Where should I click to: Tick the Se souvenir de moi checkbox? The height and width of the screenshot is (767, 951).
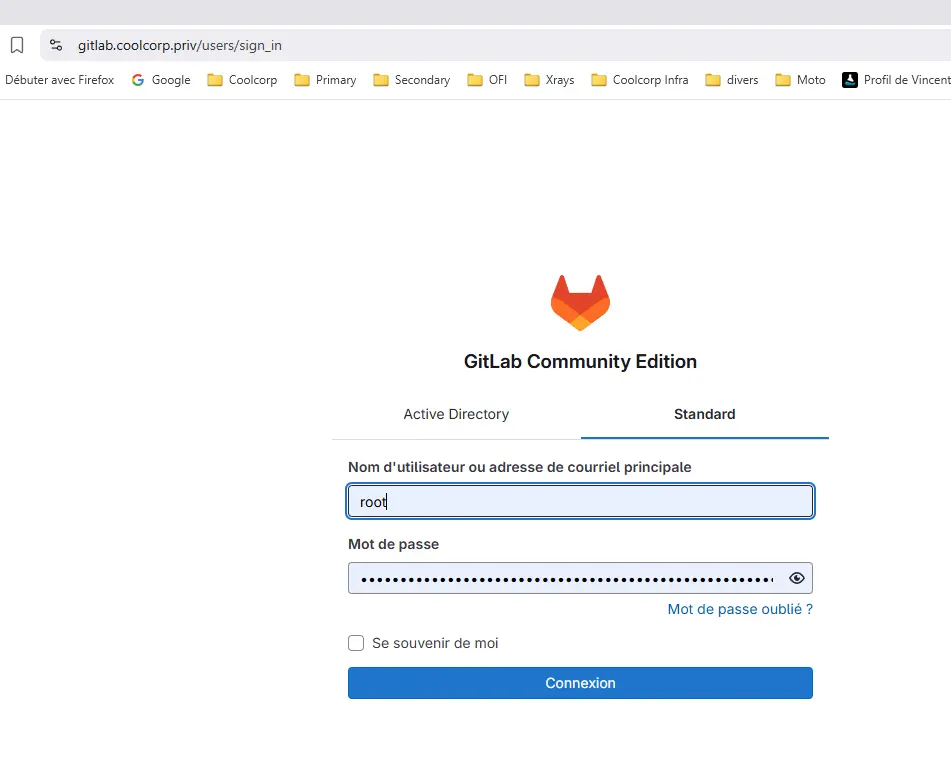click(x=356, y=643)
